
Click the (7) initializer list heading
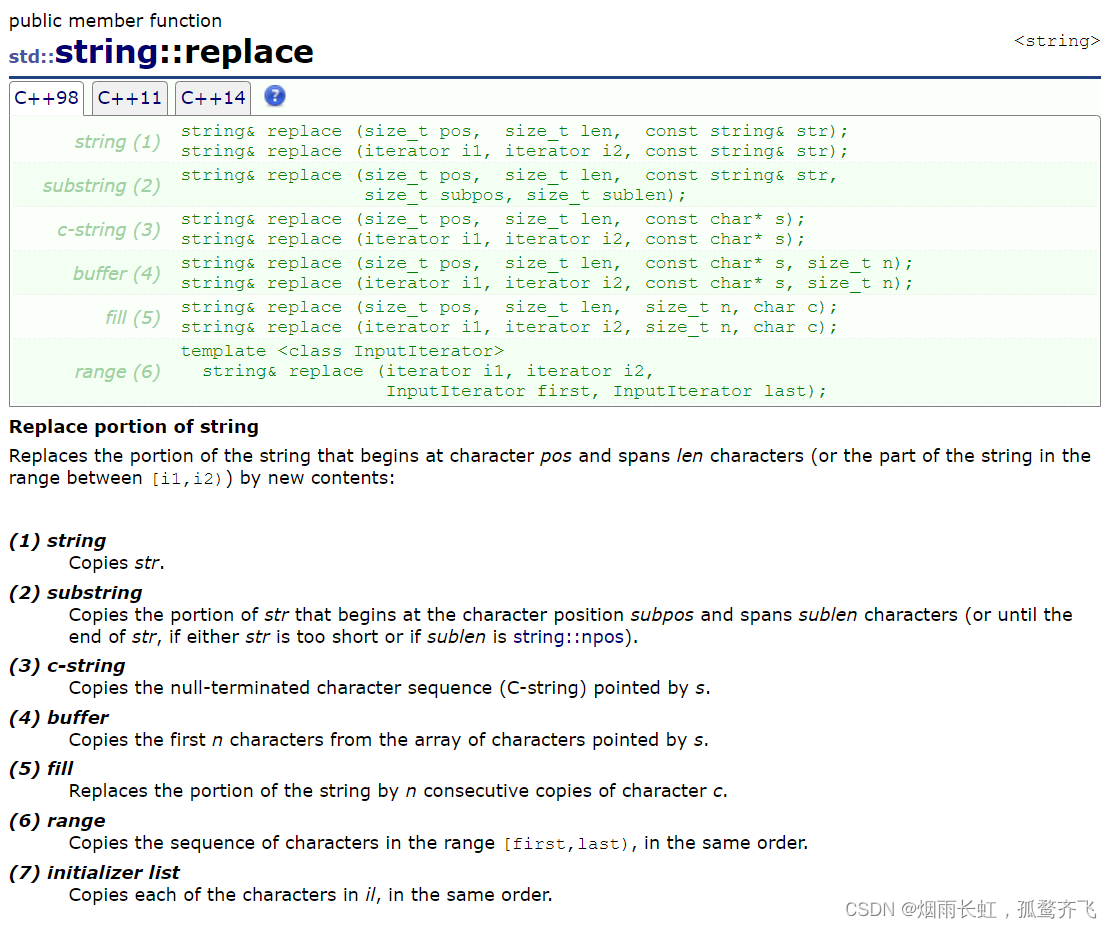click(94, 872)
